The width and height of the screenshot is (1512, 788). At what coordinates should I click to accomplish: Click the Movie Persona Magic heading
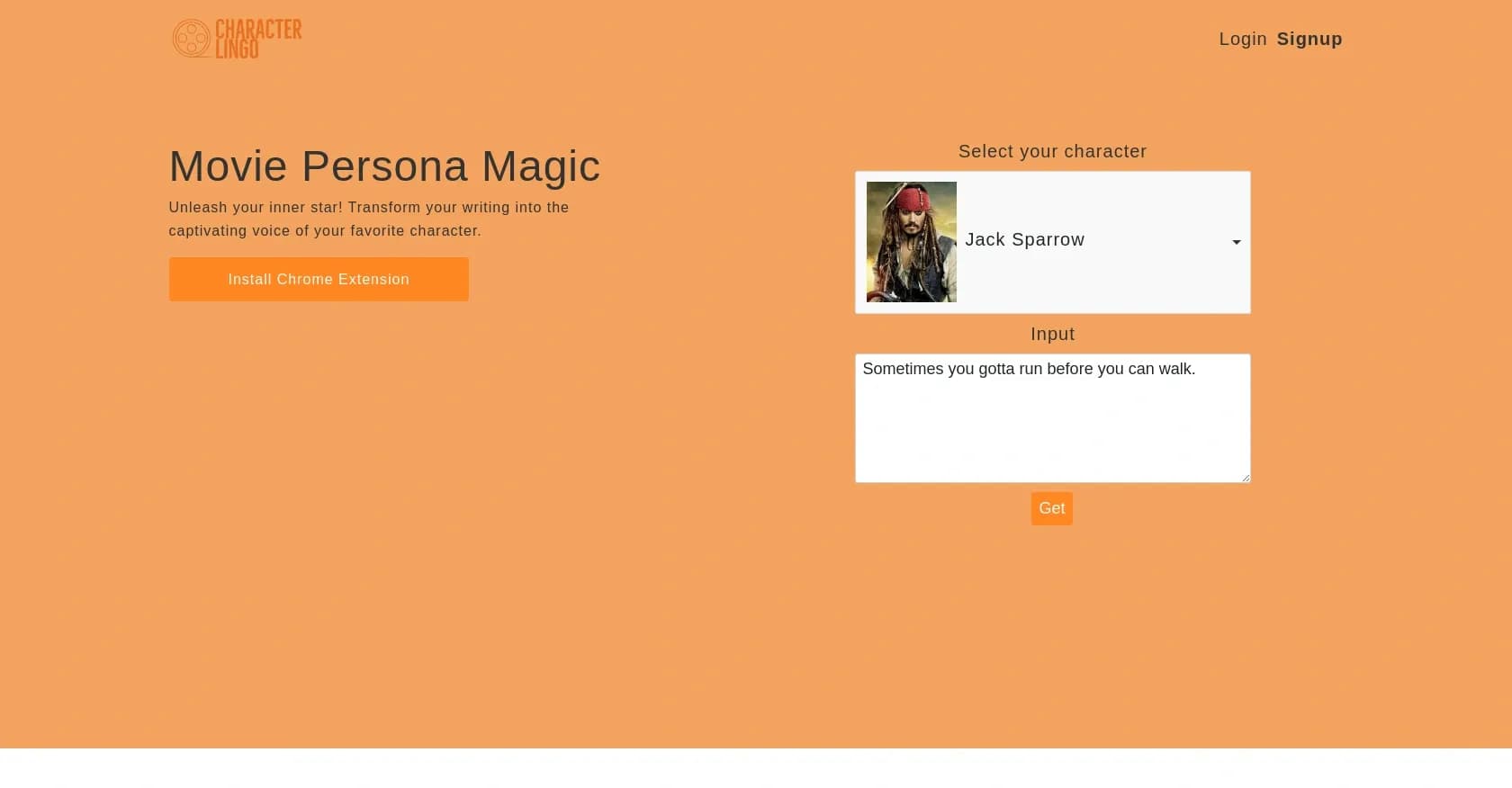tap(384, 166)
